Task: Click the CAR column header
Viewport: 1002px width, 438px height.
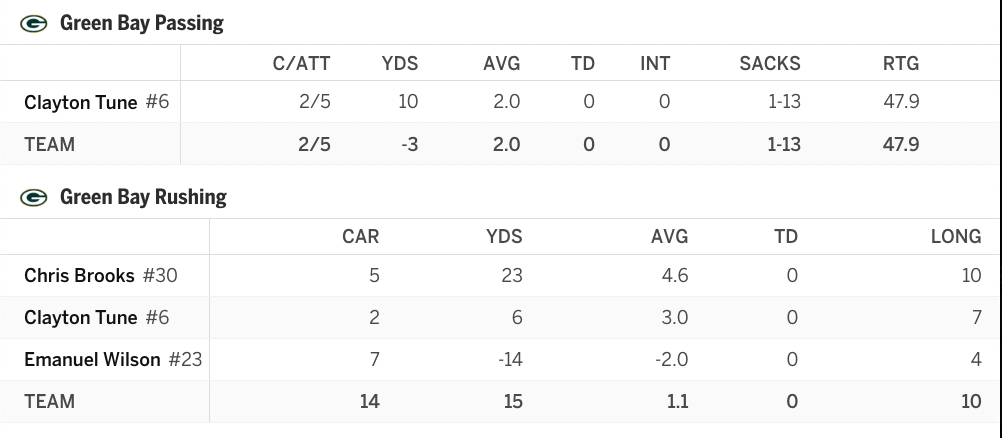Action: tap(361, 237)
